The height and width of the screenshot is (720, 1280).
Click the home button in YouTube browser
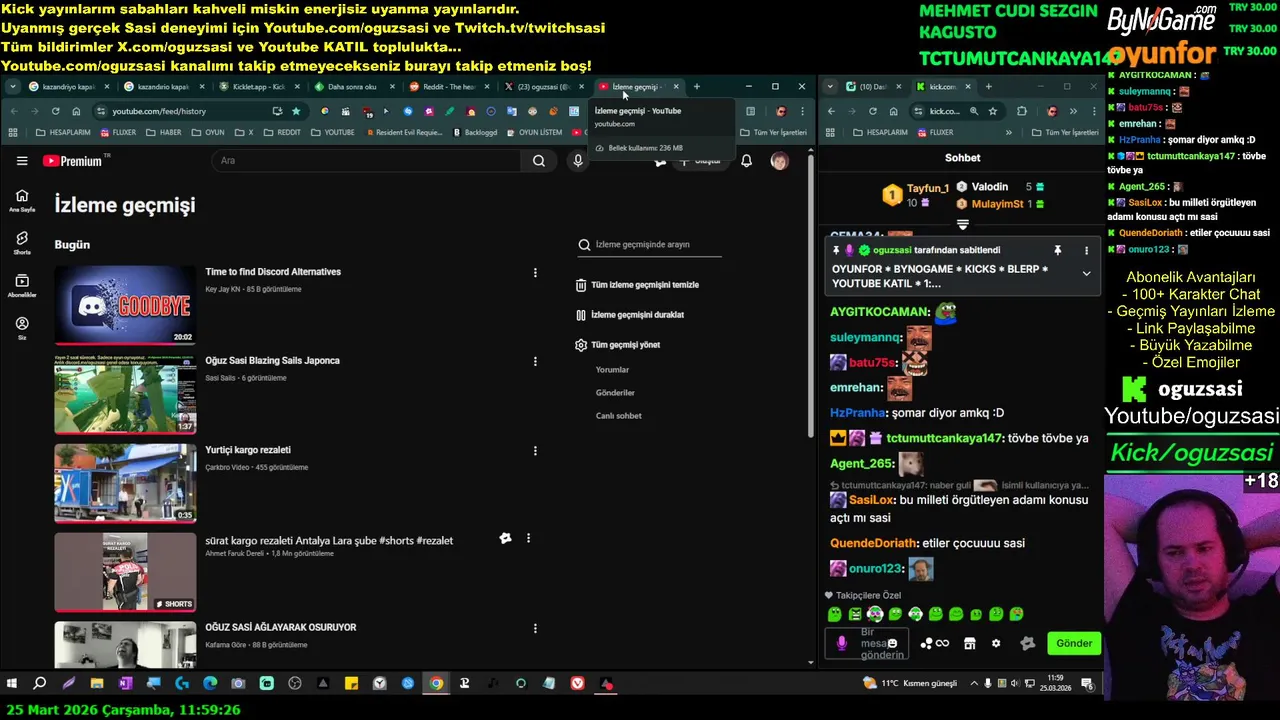[76, 111]
